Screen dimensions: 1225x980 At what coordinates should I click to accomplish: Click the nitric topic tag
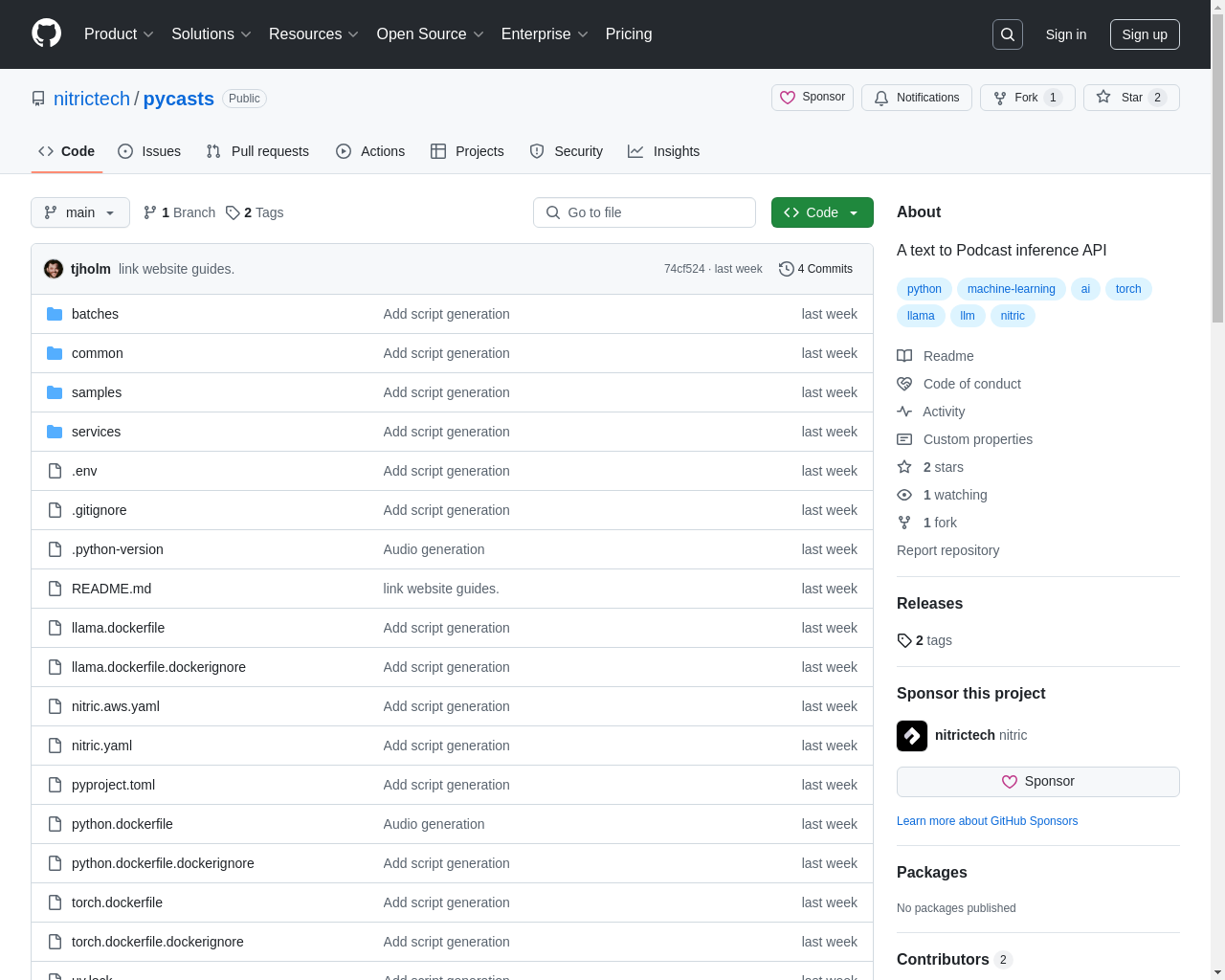pos(1013,316)
